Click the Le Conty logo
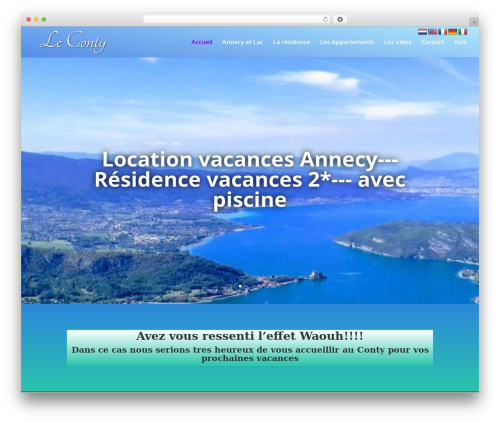The width and height of the screenshot is (500, 423). pos(73,42)
